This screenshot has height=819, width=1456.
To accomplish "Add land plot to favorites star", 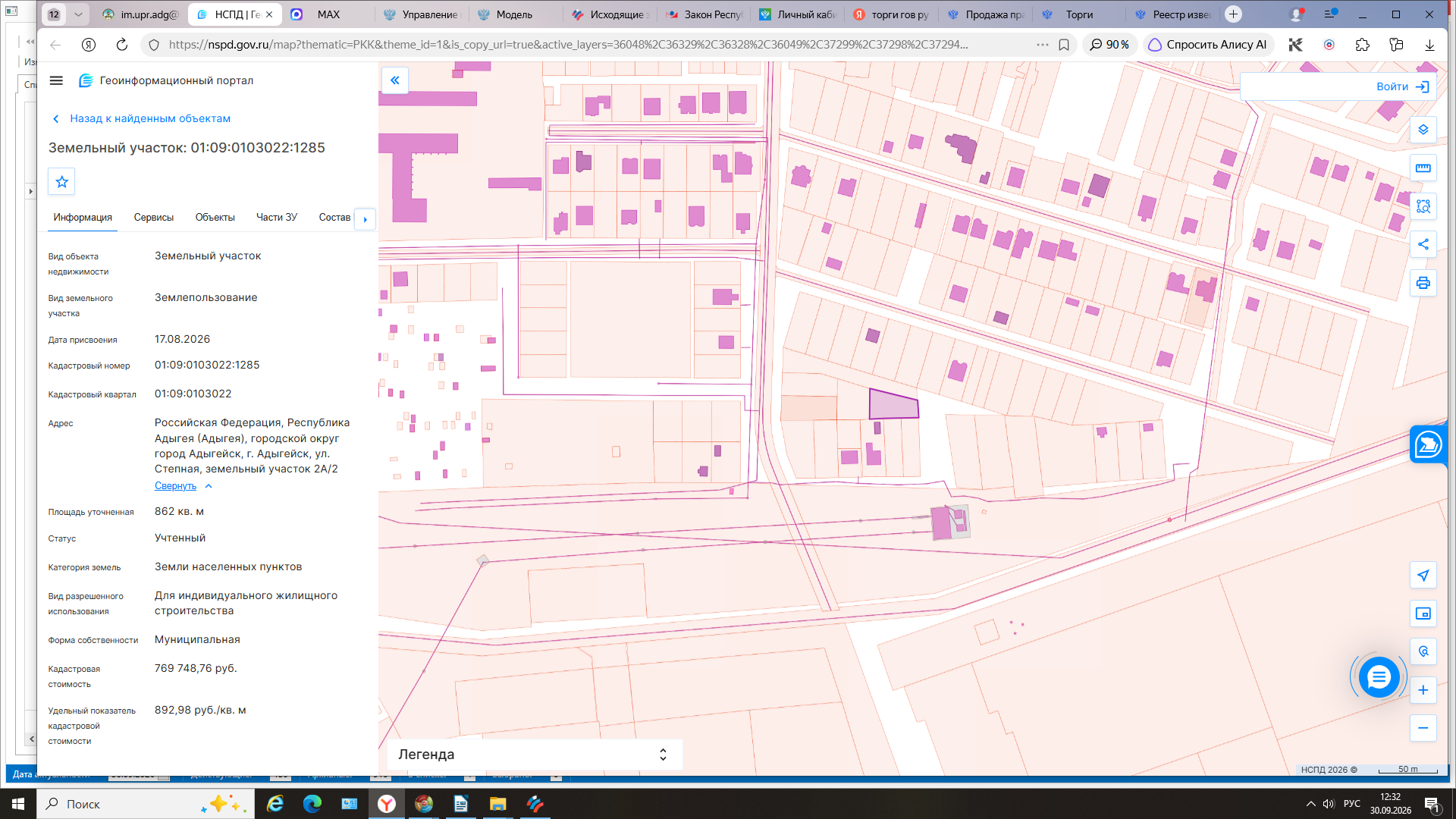I will [62, 182].
